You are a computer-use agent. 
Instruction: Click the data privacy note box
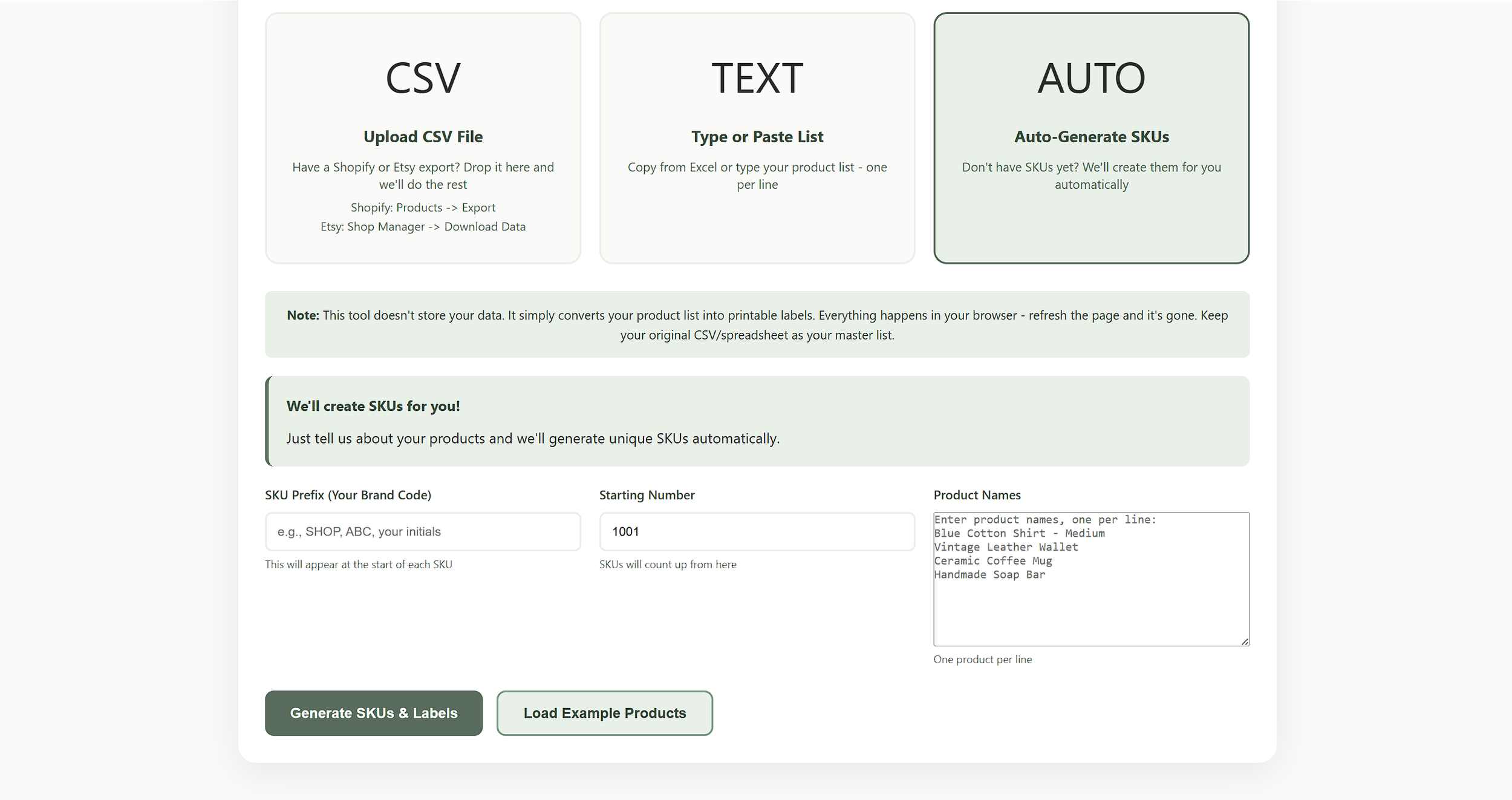(757, 325)
